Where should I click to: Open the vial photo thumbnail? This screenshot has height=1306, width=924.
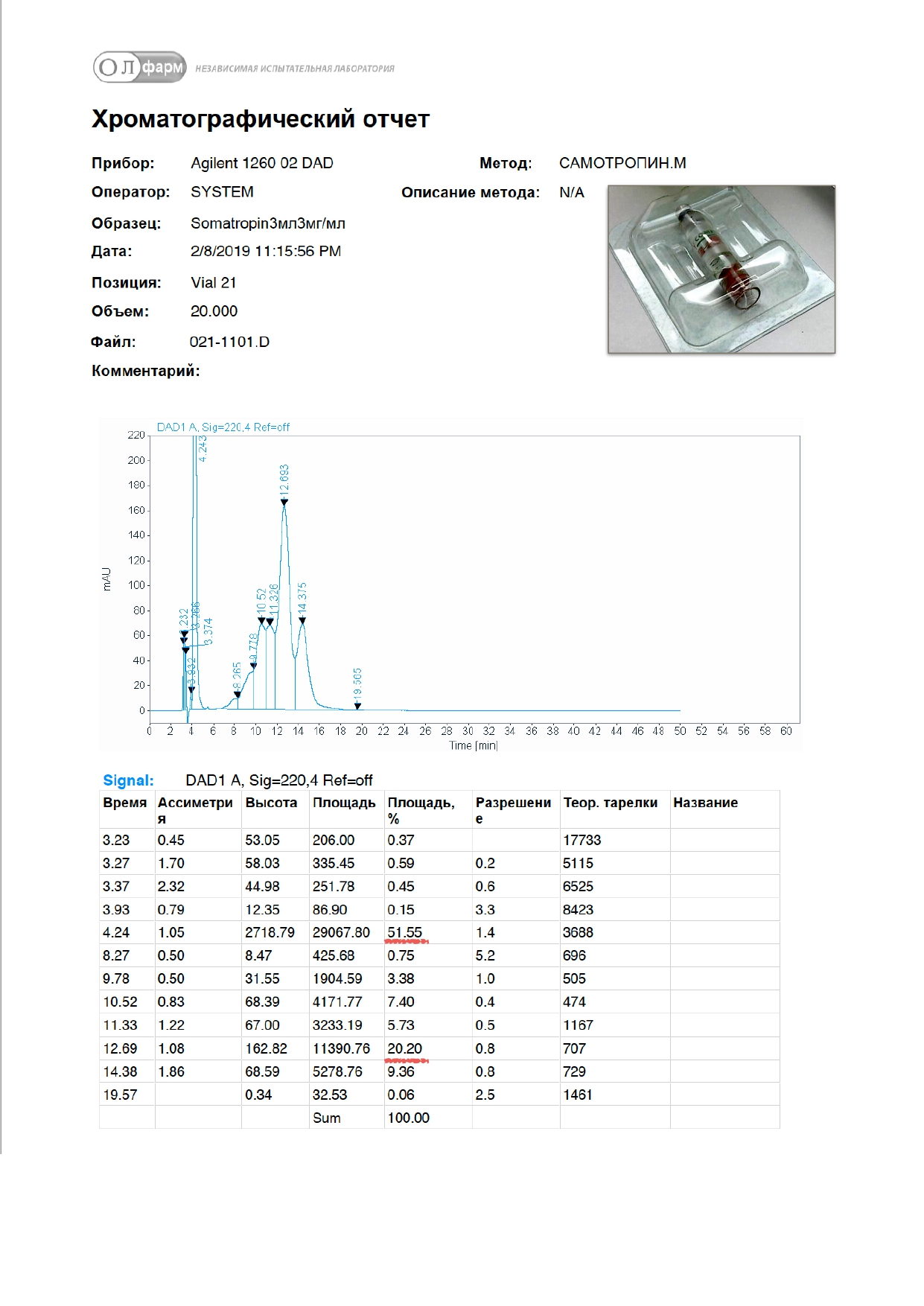pyautogui.click(x=721, y=269)
